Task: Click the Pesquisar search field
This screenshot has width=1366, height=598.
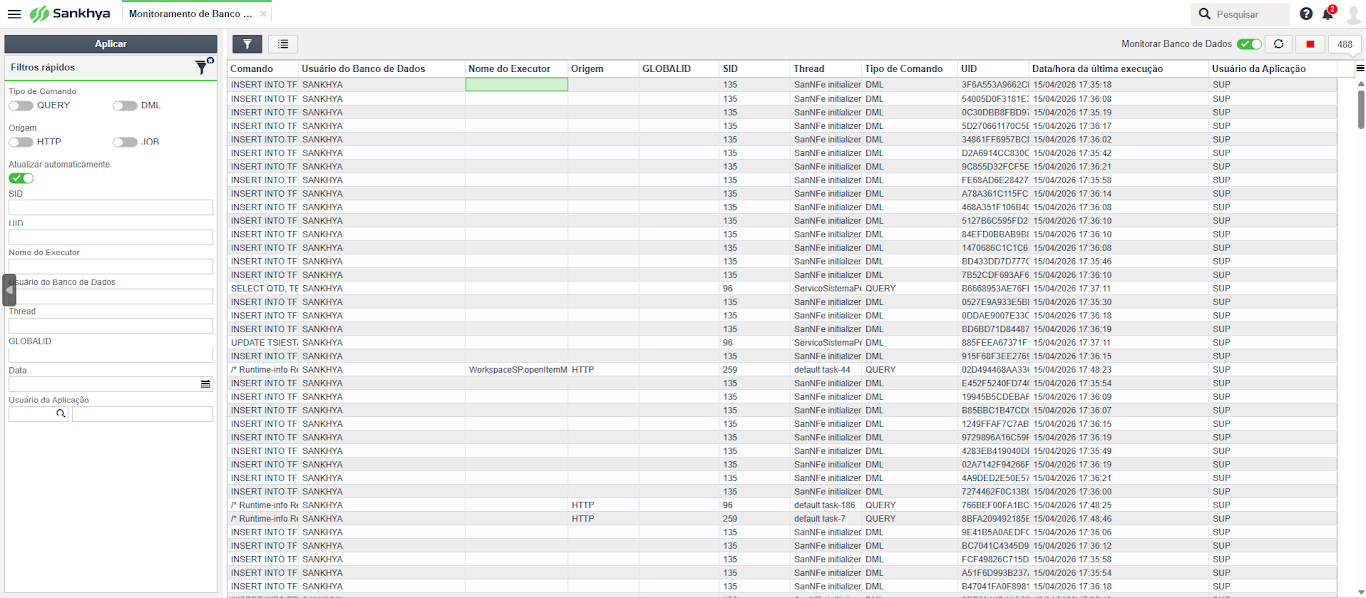Action: (x=1240, y=14)
